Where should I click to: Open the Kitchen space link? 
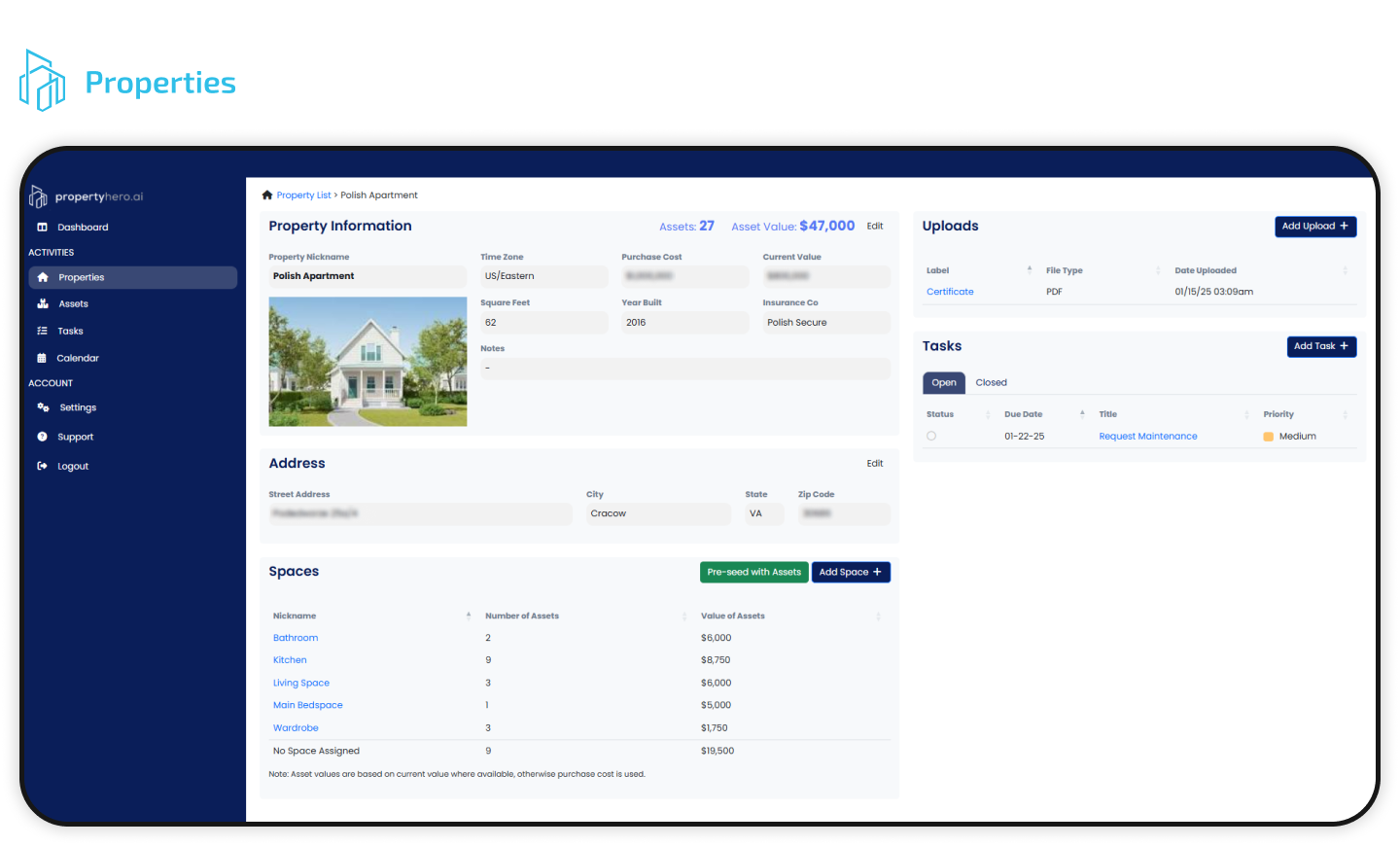(290, 660)
